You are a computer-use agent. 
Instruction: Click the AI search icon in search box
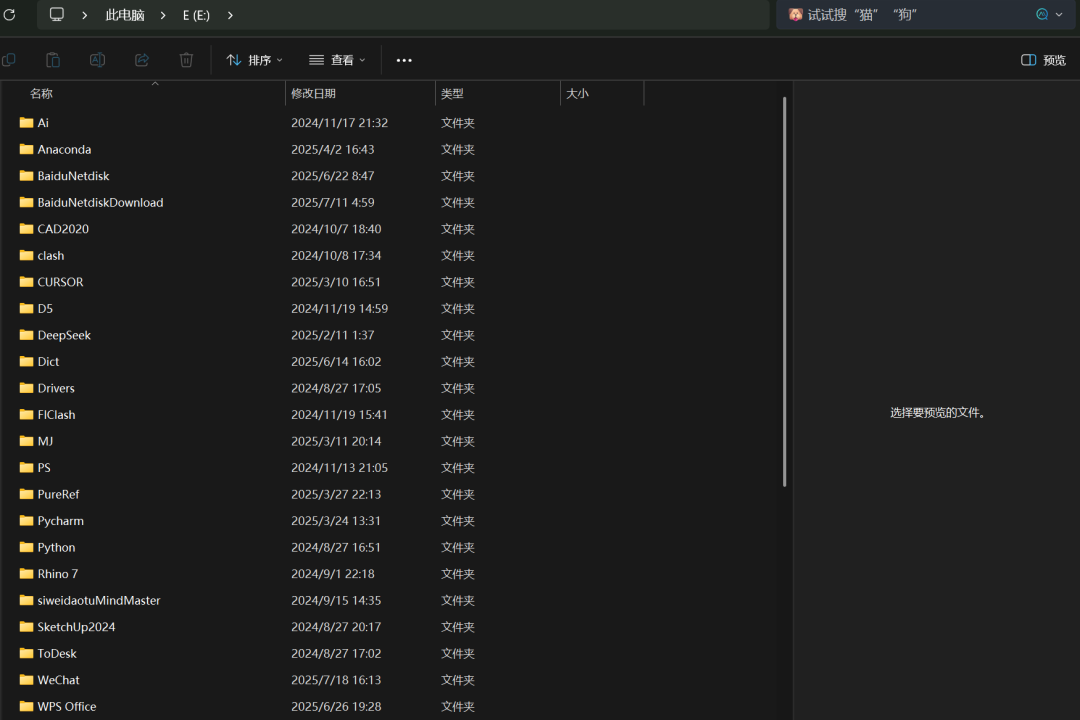[x=1042, y=14]
